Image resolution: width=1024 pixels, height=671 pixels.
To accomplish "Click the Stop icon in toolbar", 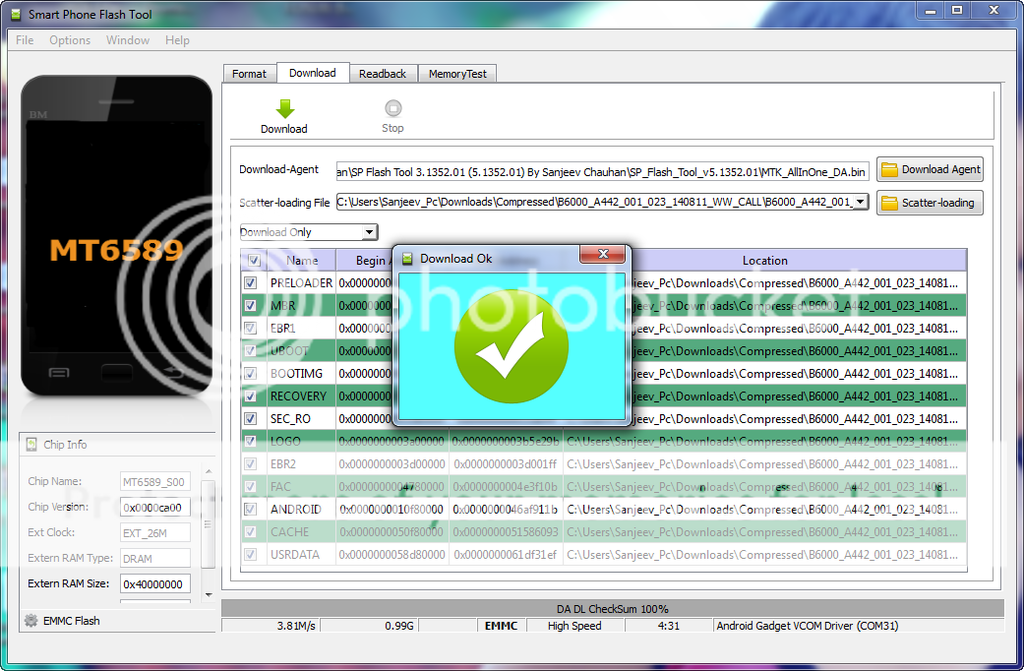I will pyautogui.click(x=393, y=109).
